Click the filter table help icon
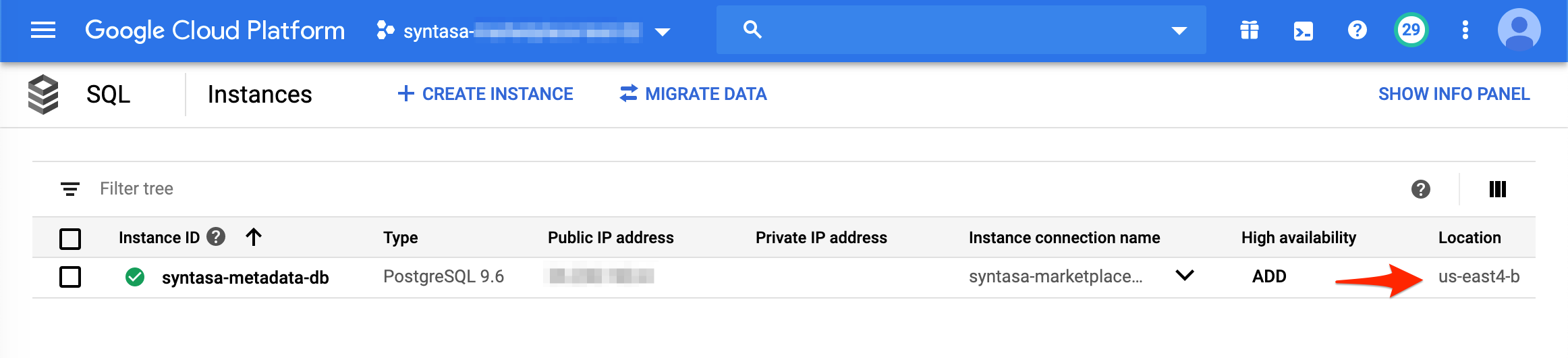Viewport: 1568px width, 358px height. (x=1420, y=189)
